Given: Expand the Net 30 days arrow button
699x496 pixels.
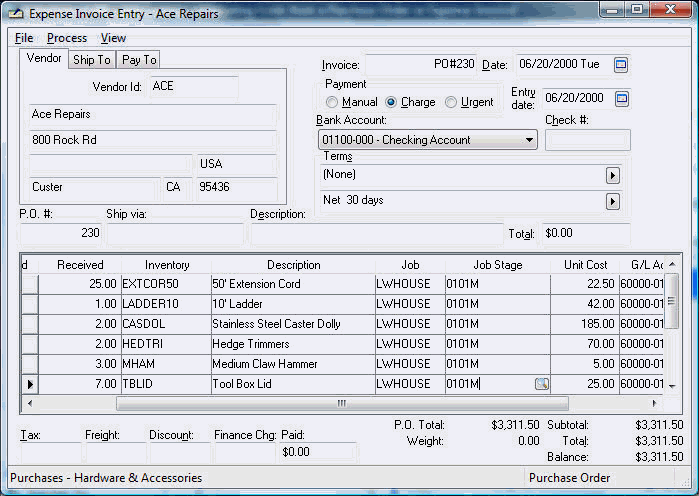Looking at the screenshot, I should pyautogui.click(x=612, y=201).
